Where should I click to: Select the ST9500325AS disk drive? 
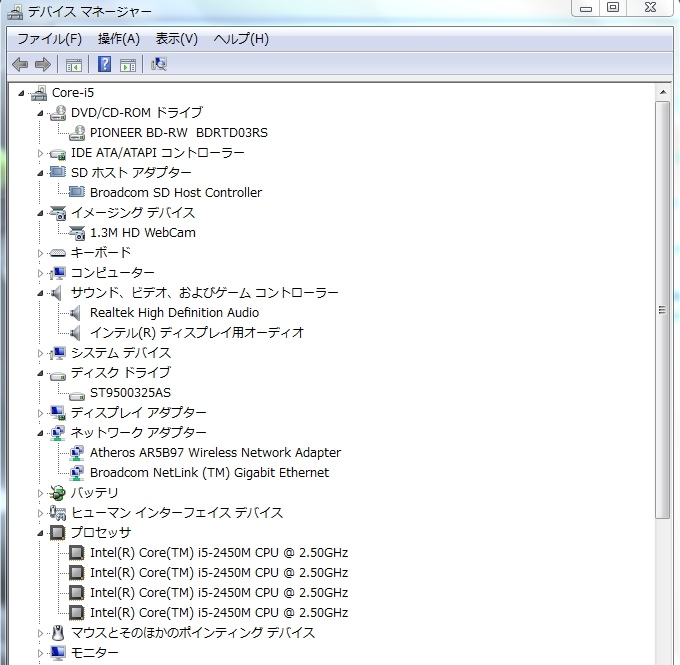(x=130, y=392)
